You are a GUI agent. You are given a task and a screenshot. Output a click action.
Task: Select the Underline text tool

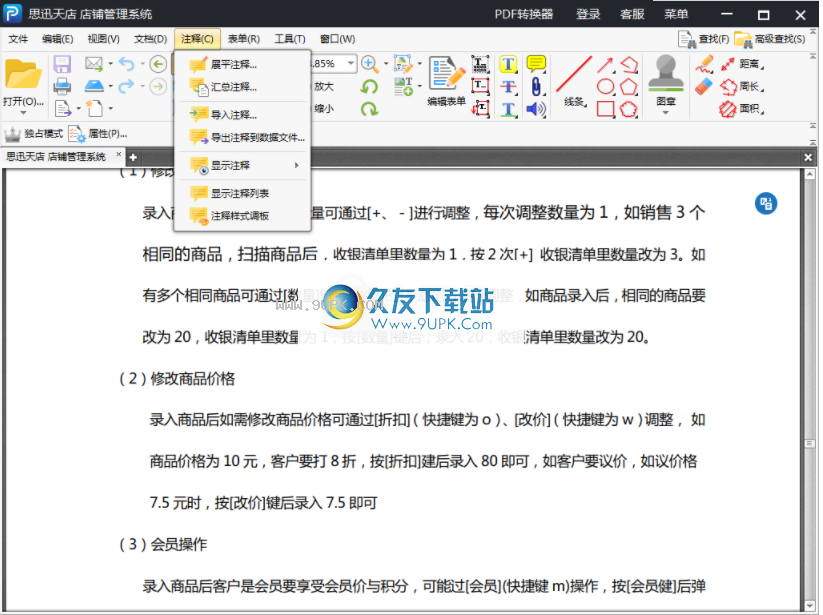coord(508,109)
